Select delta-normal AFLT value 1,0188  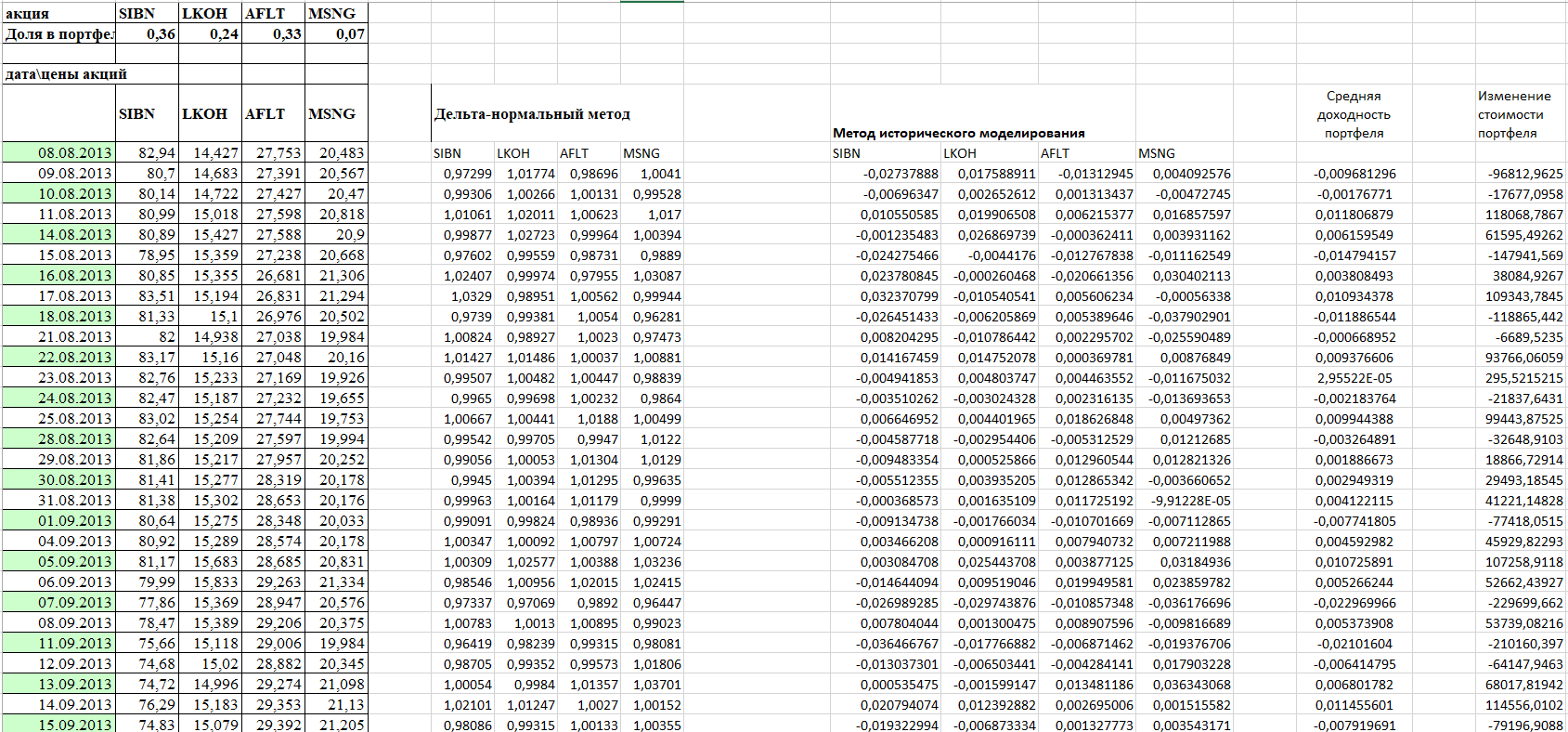click(x=589, y=419)
